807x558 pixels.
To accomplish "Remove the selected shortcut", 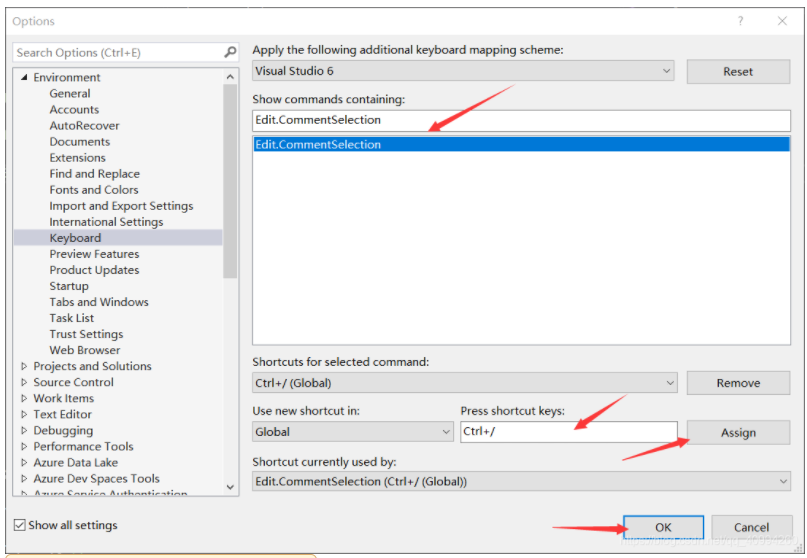I will (738, 383).
